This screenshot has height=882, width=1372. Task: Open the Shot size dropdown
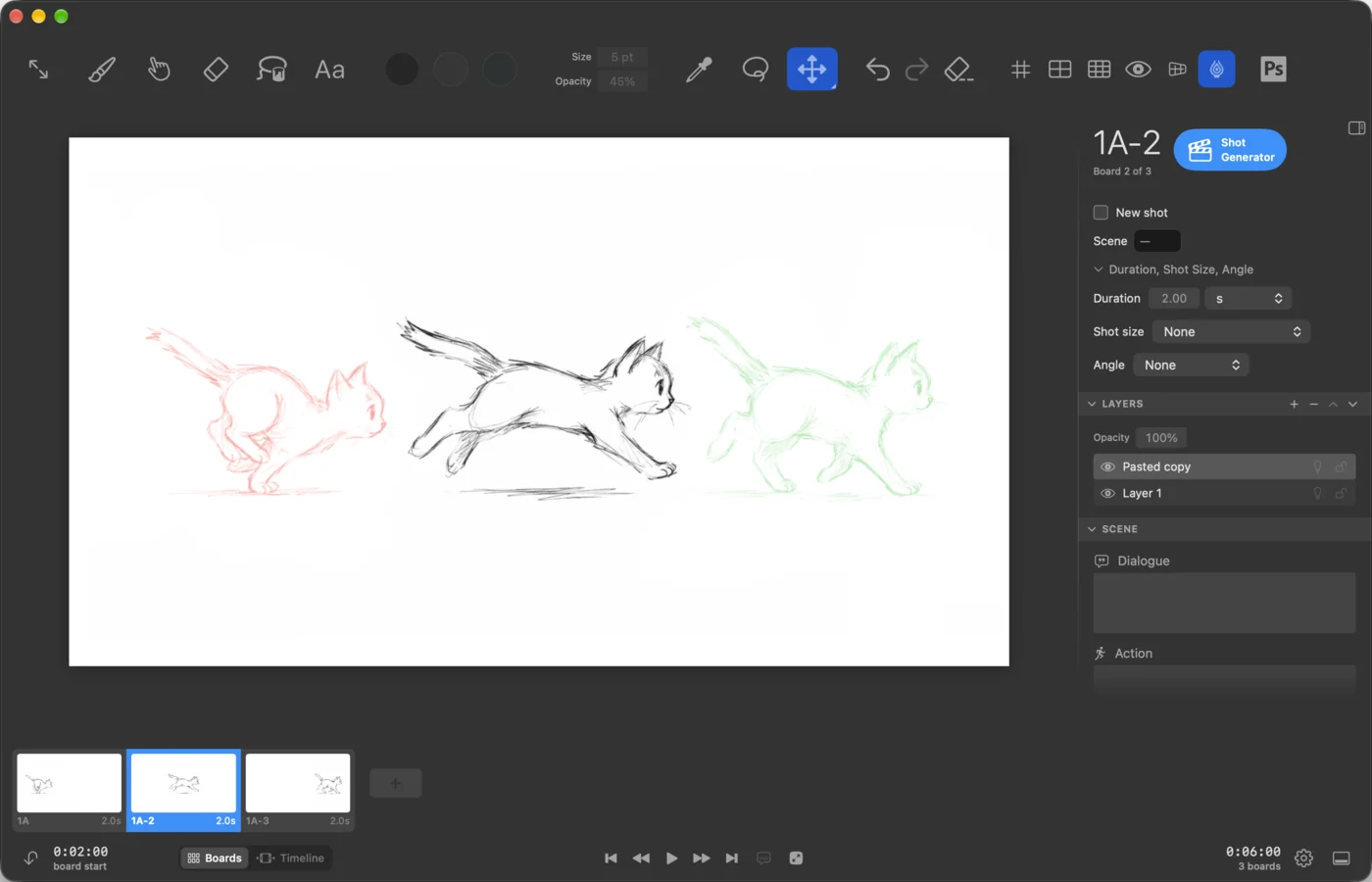[1231, 332]
